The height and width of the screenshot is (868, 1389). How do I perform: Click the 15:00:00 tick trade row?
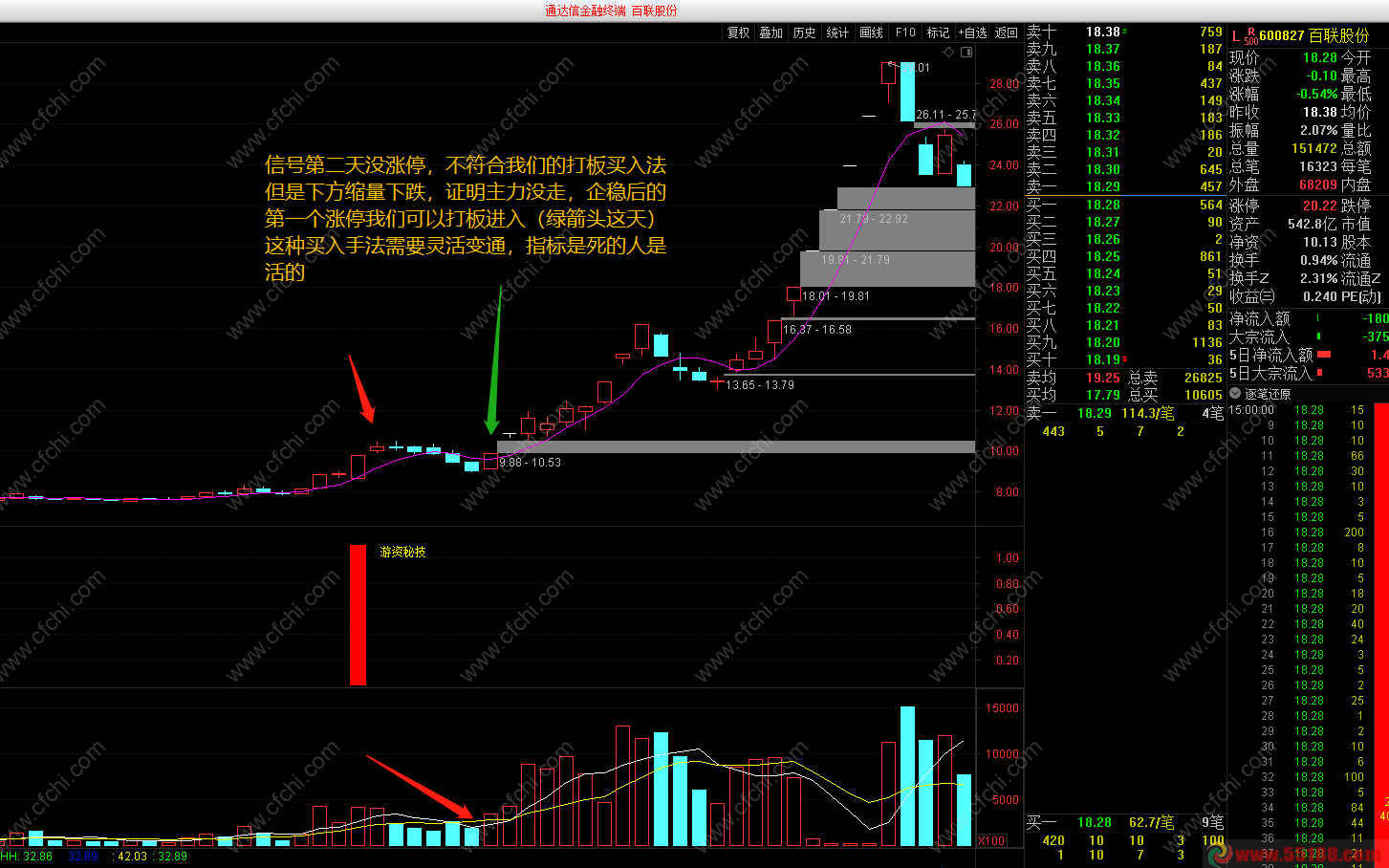[x=1300, y=410]
